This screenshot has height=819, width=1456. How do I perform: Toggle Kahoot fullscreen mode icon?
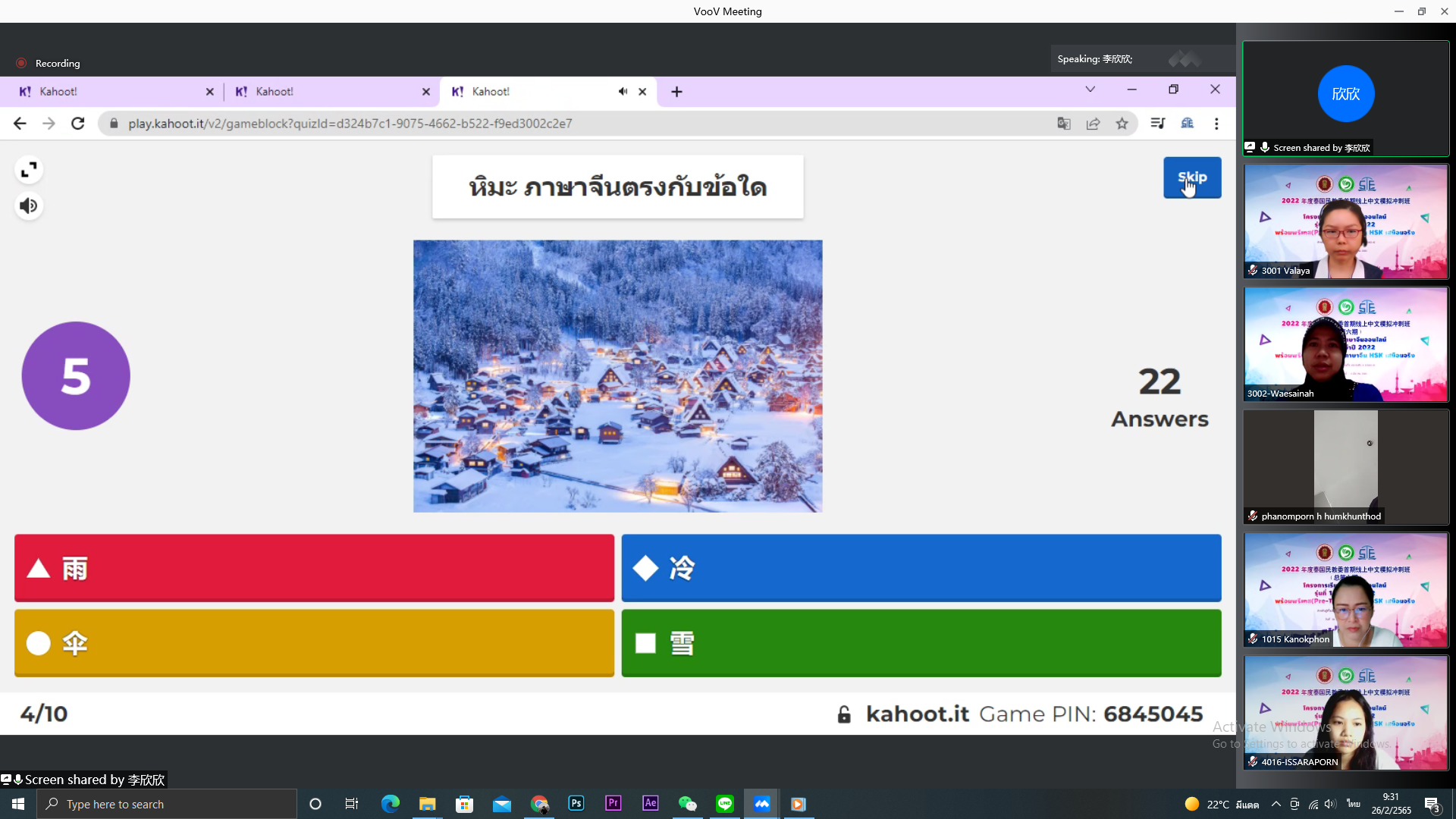[x=29, y=170]
